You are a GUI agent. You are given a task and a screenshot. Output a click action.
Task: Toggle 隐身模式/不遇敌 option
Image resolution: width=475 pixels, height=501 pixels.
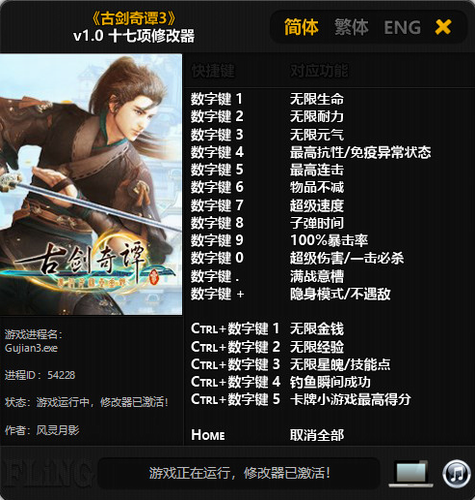point(340,294)
